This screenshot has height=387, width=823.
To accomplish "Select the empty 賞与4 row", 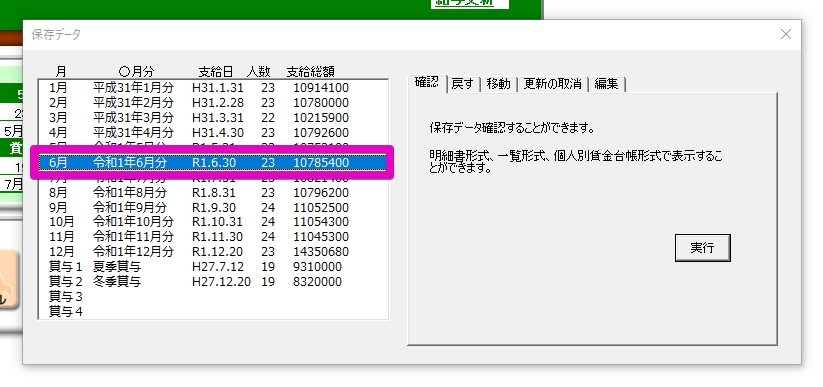I will [213, 311].
